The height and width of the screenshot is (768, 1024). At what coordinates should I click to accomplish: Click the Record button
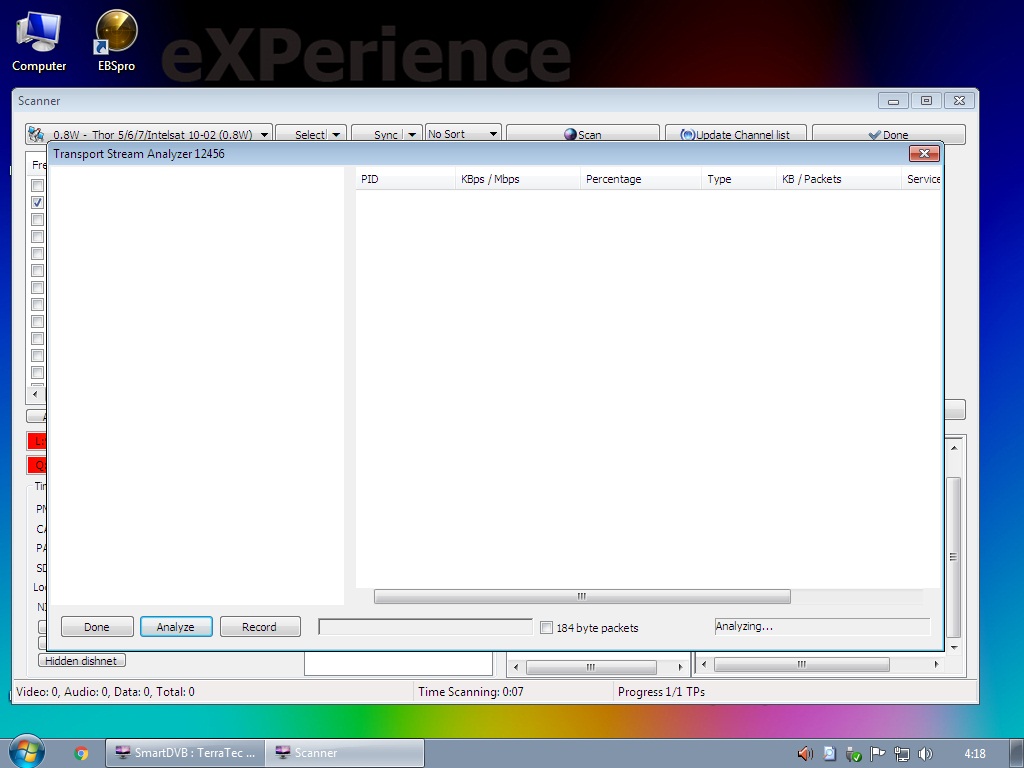(260, 627)
